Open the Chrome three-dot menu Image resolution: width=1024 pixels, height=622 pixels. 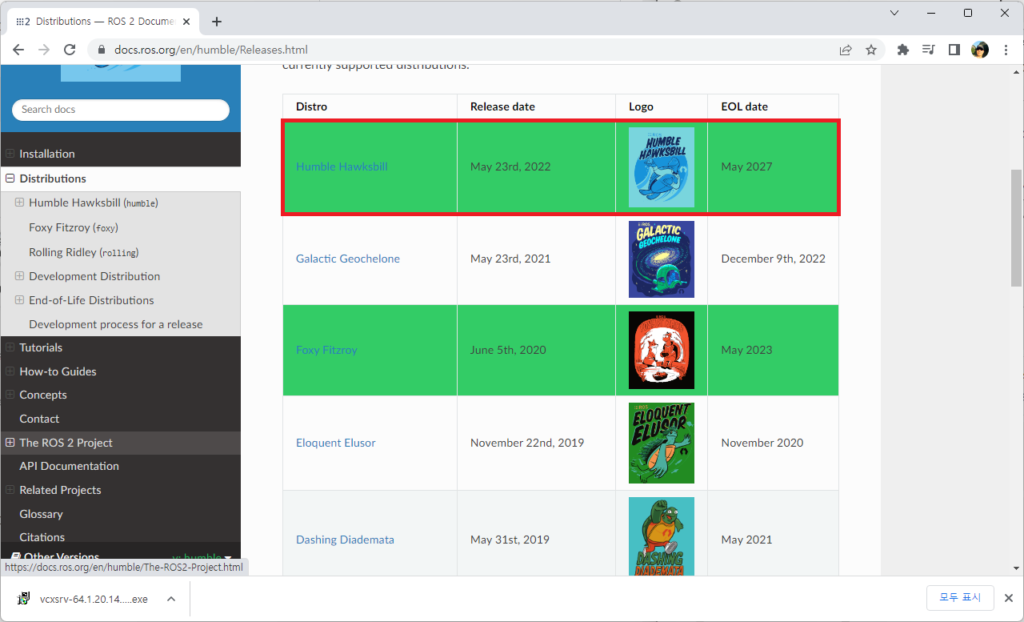pos(1006,50)
